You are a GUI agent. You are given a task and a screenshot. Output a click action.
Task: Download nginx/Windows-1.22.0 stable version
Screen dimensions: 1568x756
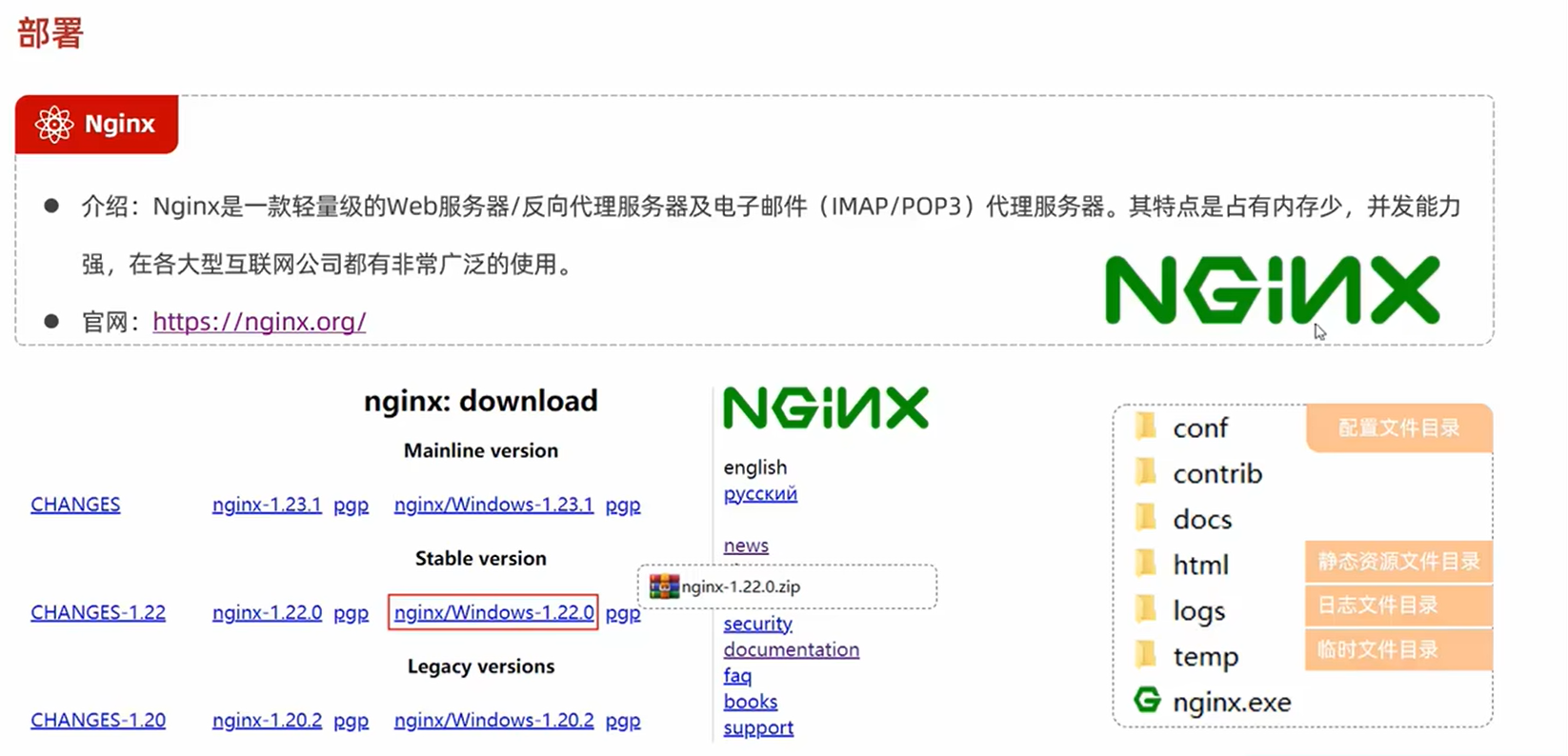493,612
